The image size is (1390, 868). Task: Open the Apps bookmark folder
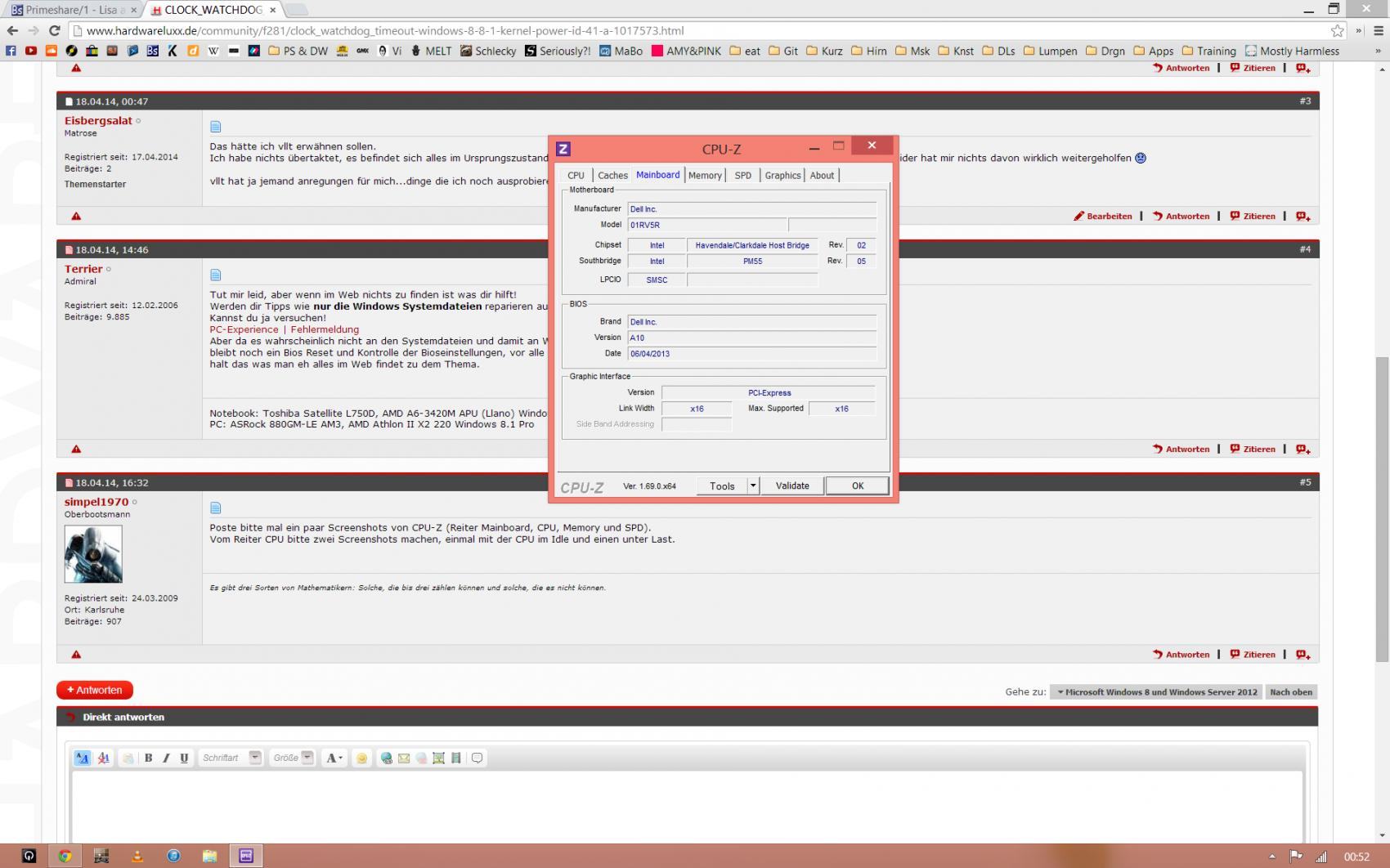click(x=1153, y=51)
